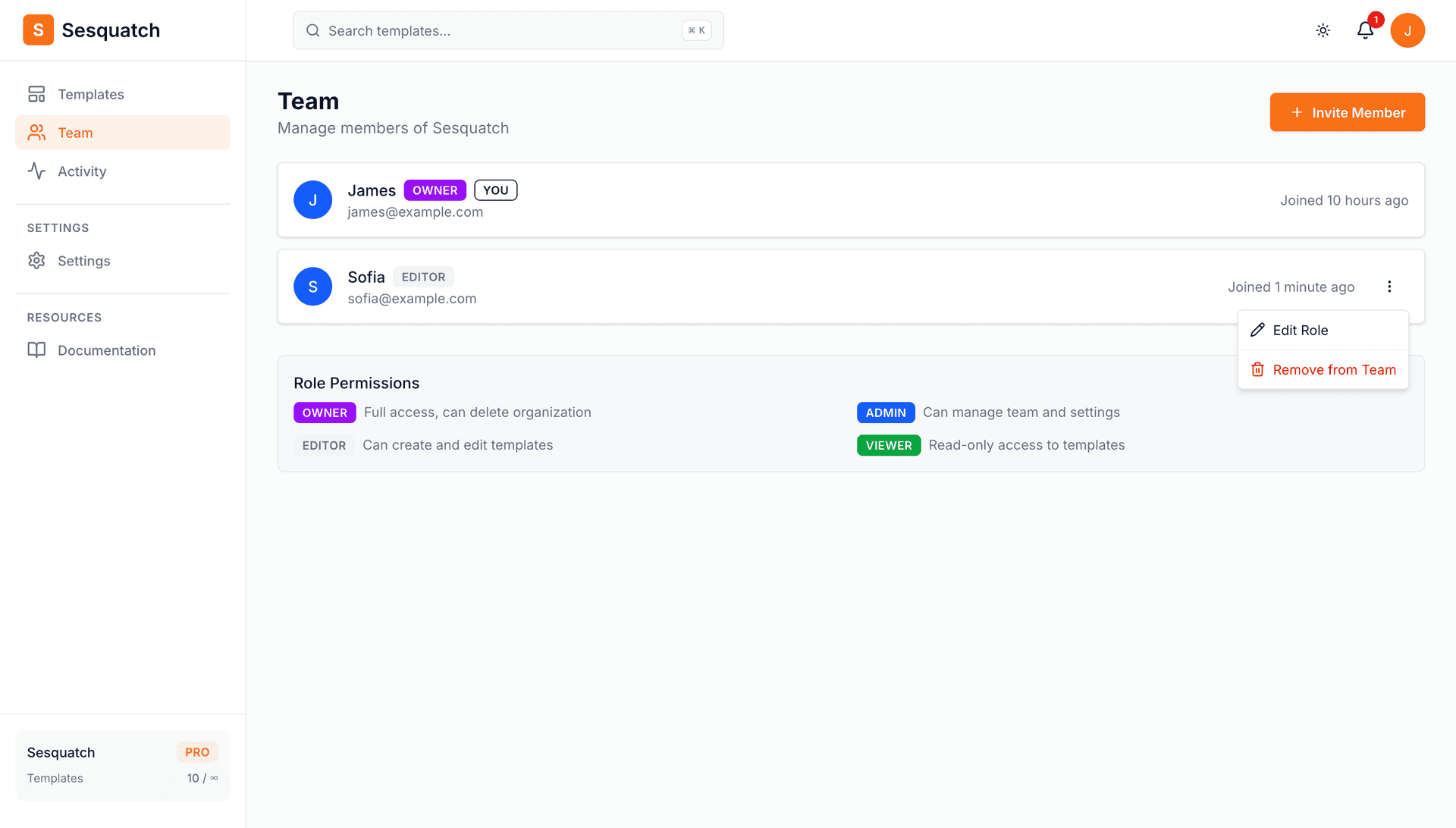Choose Remove from Team in the menu
This screenshot has height=828, width=1456.
(x=1335, y=369)
